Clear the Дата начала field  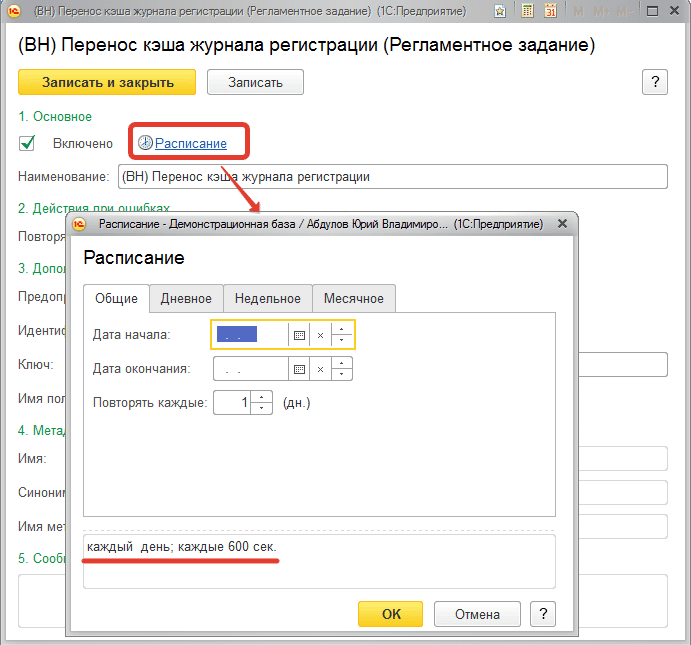tap(320, 335)
